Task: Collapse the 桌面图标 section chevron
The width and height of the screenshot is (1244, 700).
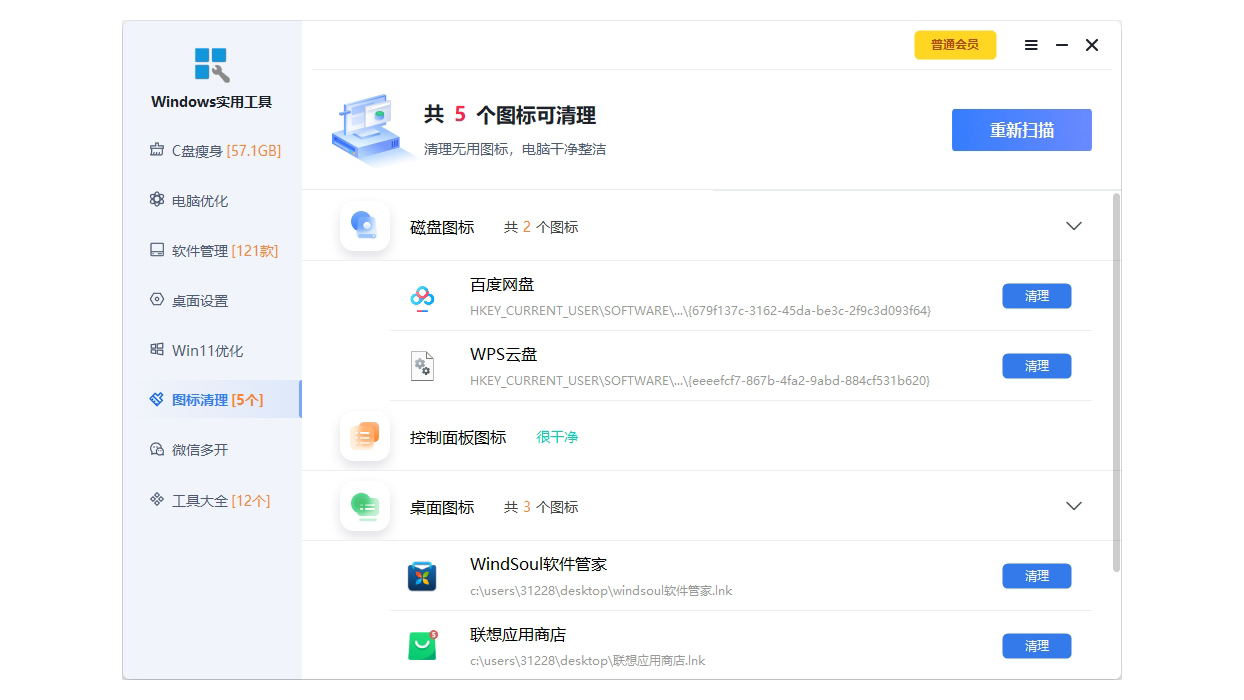Action: click(1073, 506)
